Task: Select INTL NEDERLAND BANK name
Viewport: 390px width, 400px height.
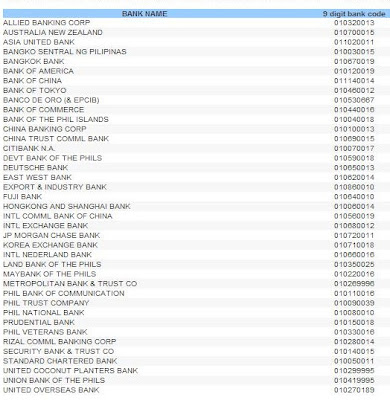Action: (47, 255)
